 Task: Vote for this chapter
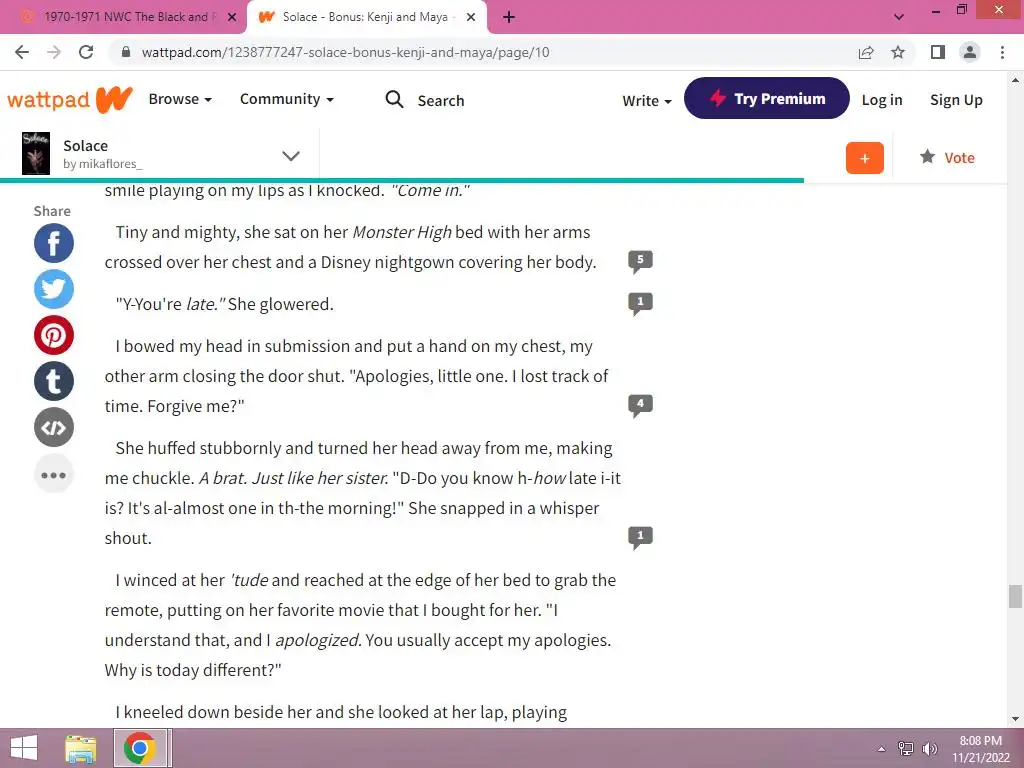click(947, 157)
